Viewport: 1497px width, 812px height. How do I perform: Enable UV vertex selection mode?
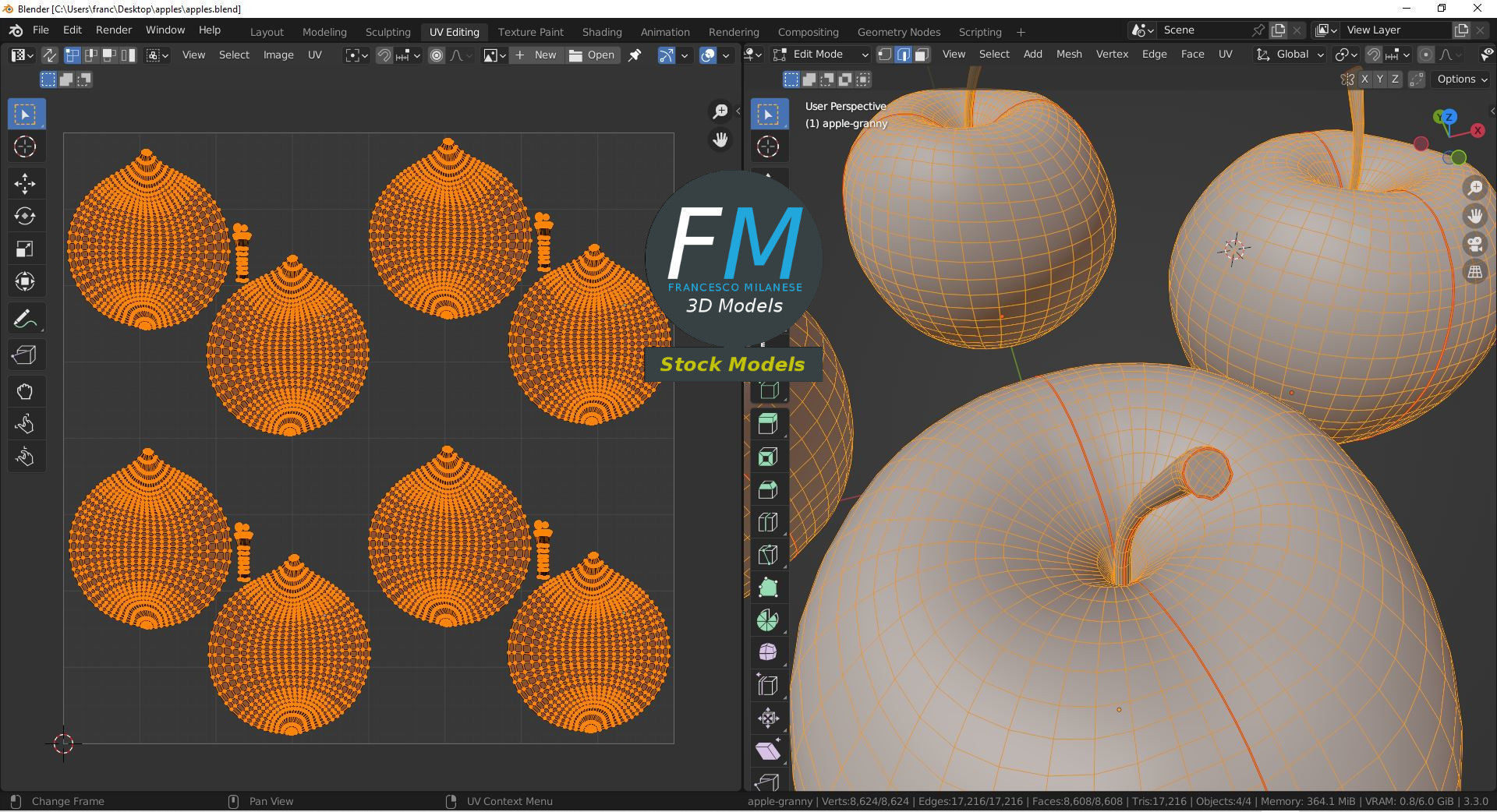[x=73, y=55]
